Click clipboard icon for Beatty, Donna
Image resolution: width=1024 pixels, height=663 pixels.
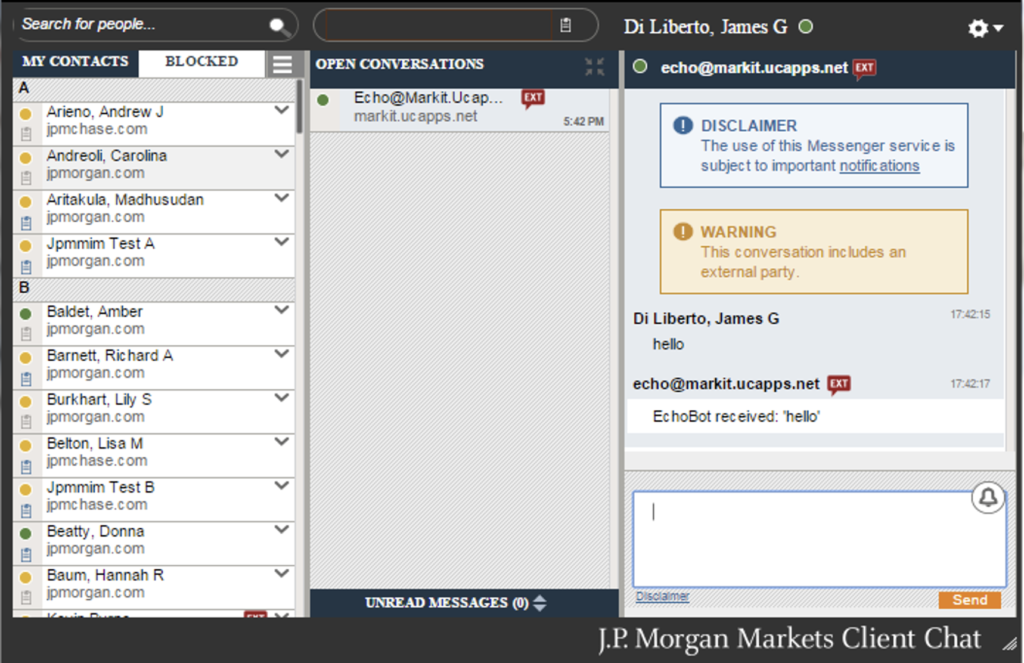pos(26,554)
